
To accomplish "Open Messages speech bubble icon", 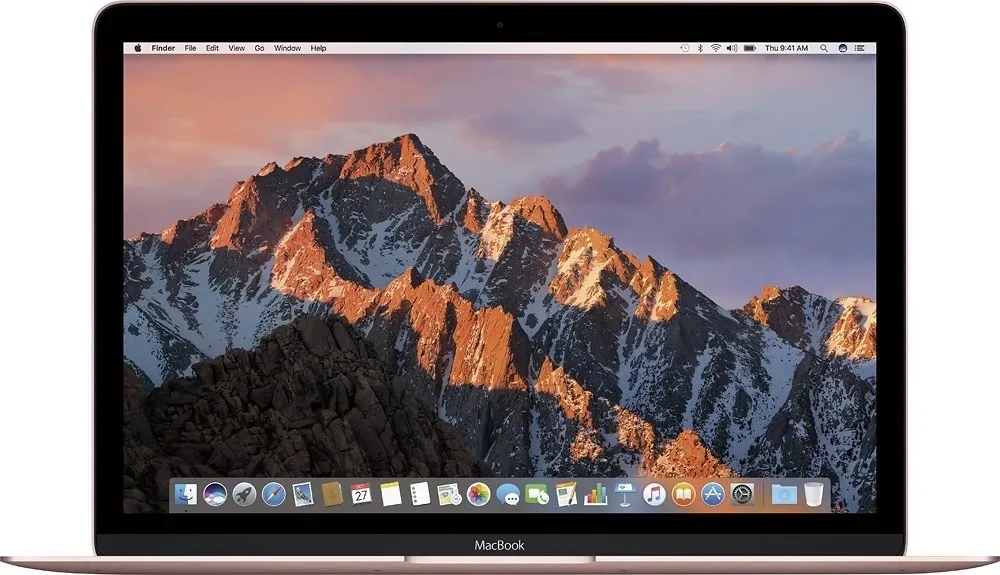I will pyautogui.click(x=508, y=494).
